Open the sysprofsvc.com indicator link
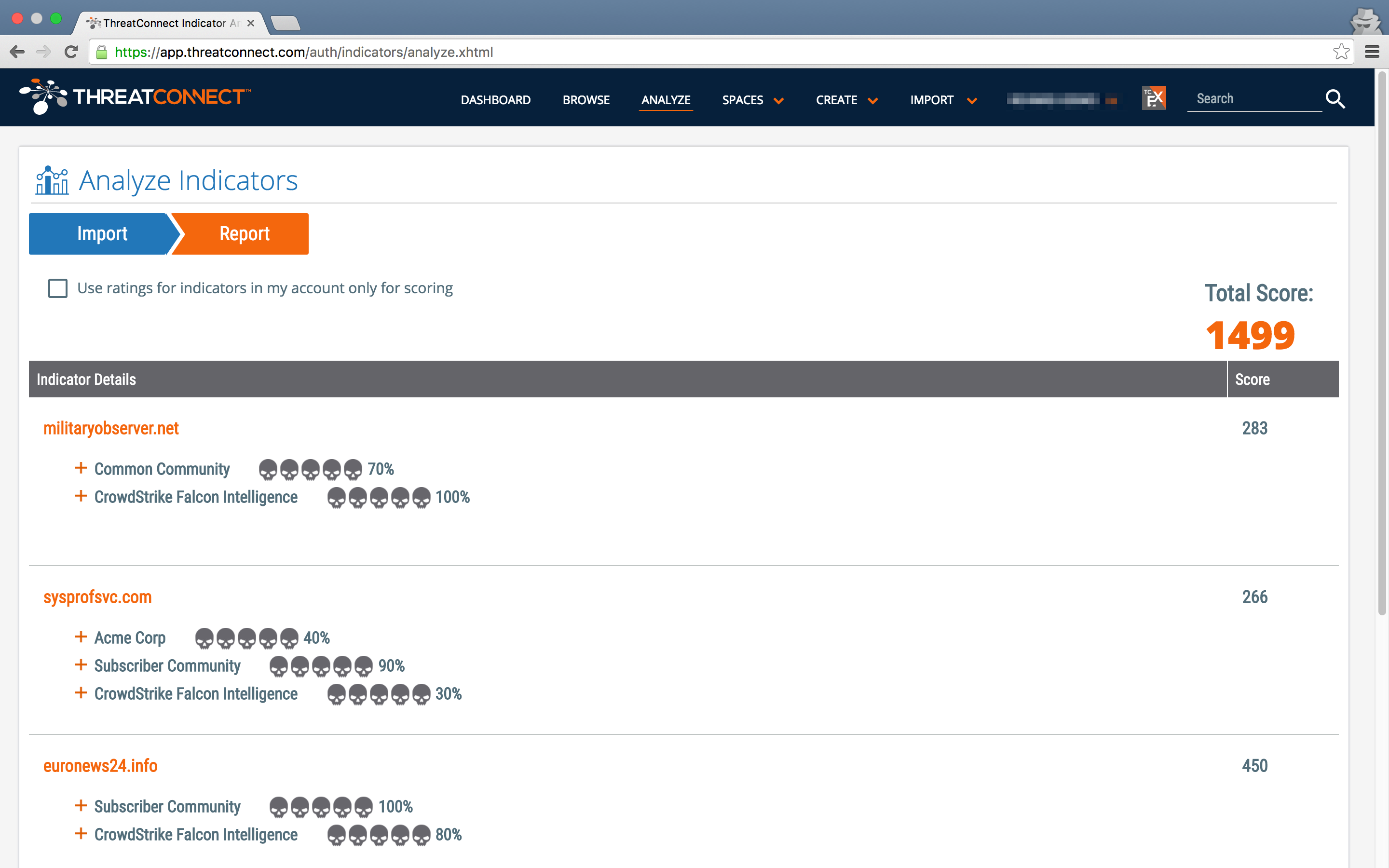Screen dimensions: 1389x868 pyautogui.click(x=97, y=597)
